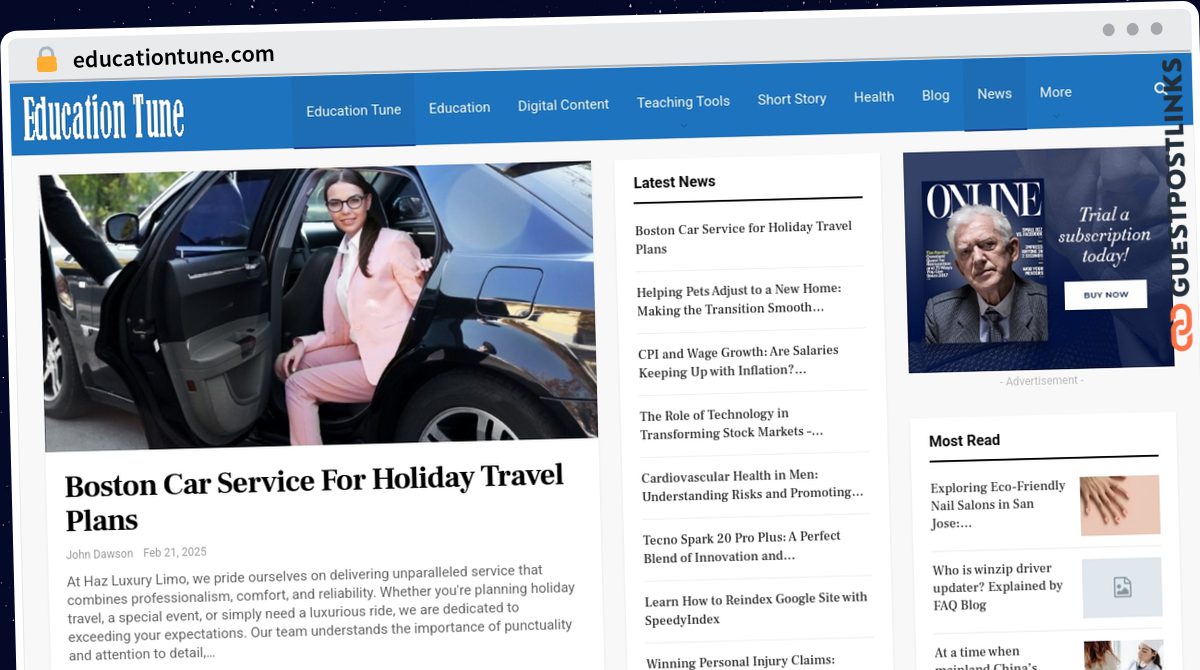Open Winning Personal Injury Claims article
This screenshot has width=1200, height=670.
740,662
